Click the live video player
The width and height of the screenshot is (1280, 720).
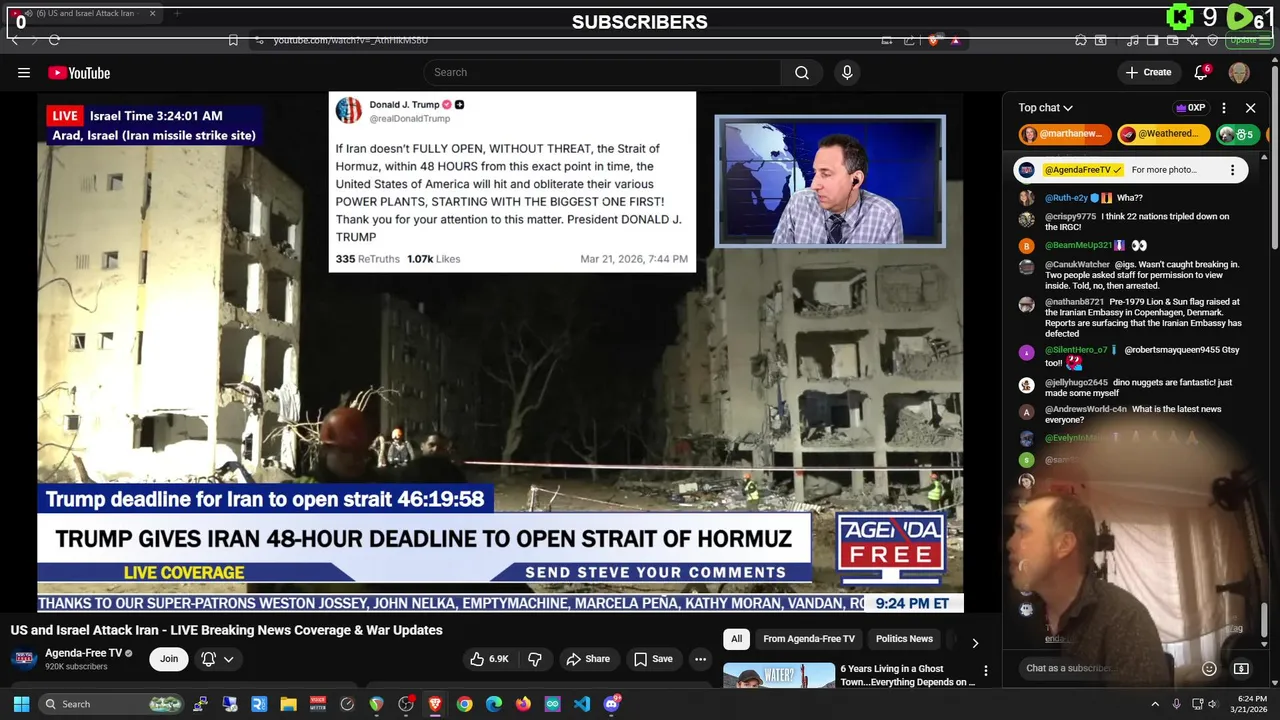coord(500,350)
